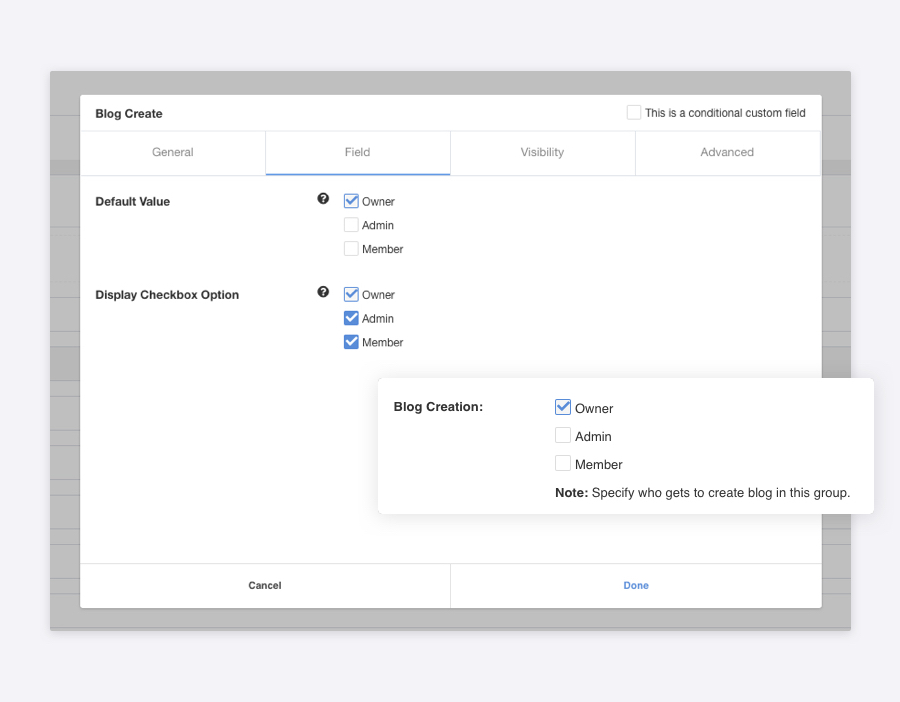Check Member under Default Value
Screen dimensions: 900x702
351,249
